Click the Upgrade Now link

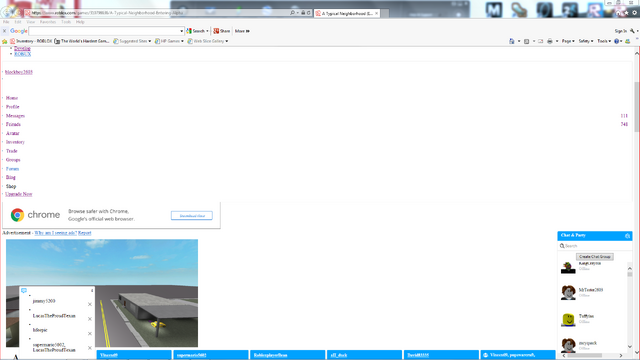(19, 194)
